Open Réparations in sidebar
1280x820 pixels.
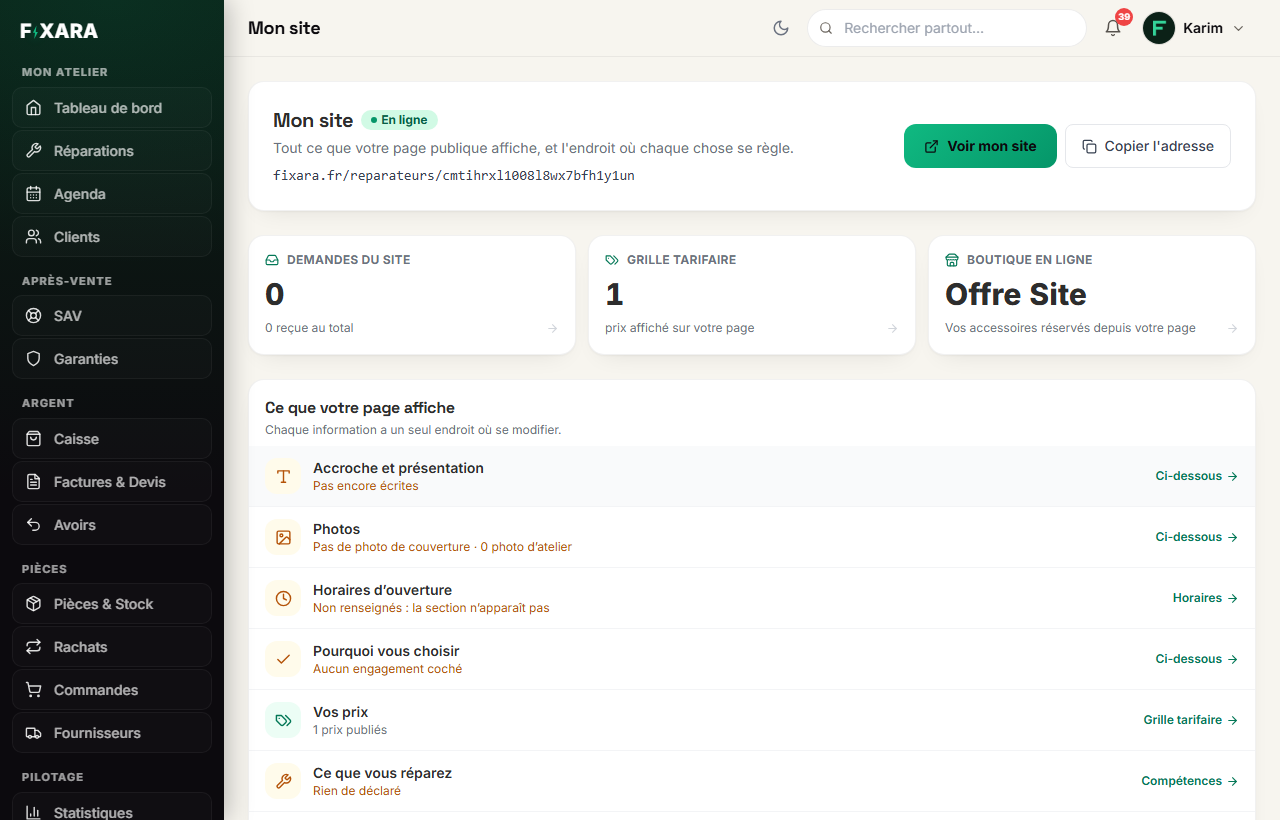pyautogui.click(x=112, y=151)
